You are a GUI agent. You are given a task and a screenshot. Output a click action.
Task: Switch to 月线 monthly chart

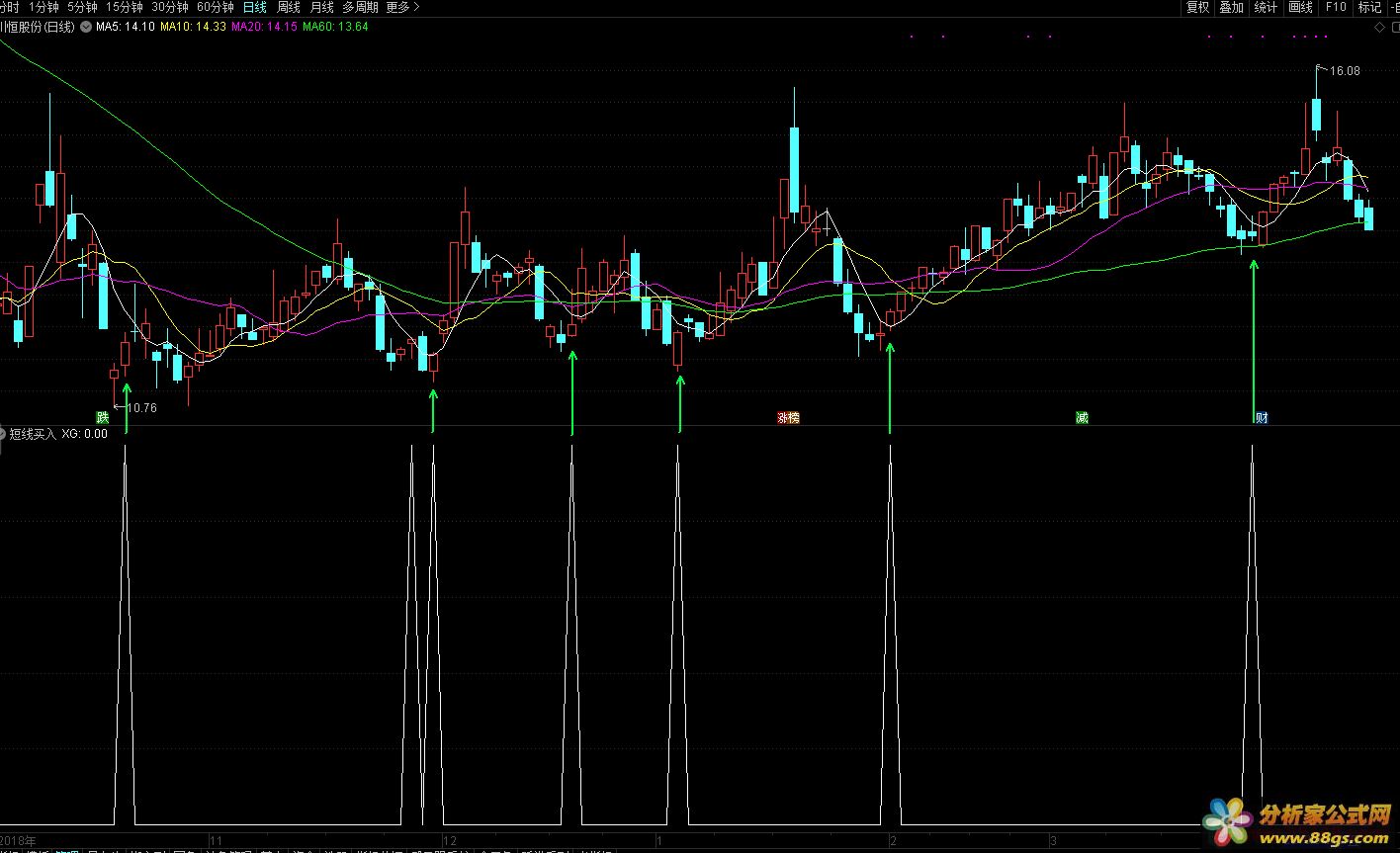pos(322,7)
